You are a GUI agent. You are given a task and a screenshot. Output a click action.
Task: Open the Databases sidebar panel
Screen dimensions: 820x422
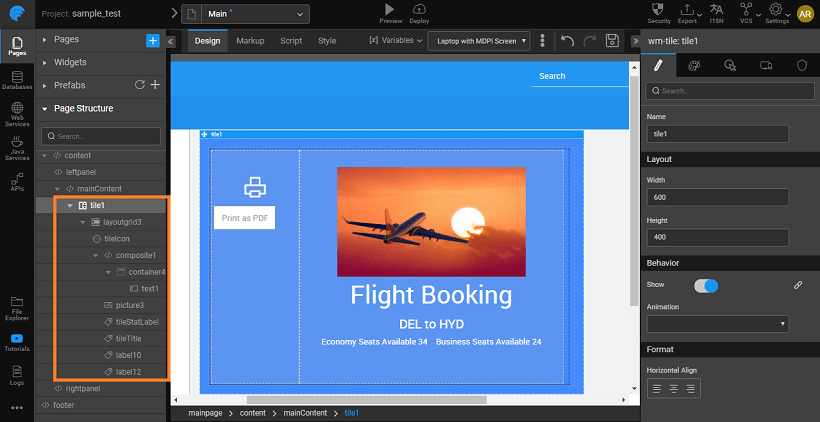pos(17,80)
